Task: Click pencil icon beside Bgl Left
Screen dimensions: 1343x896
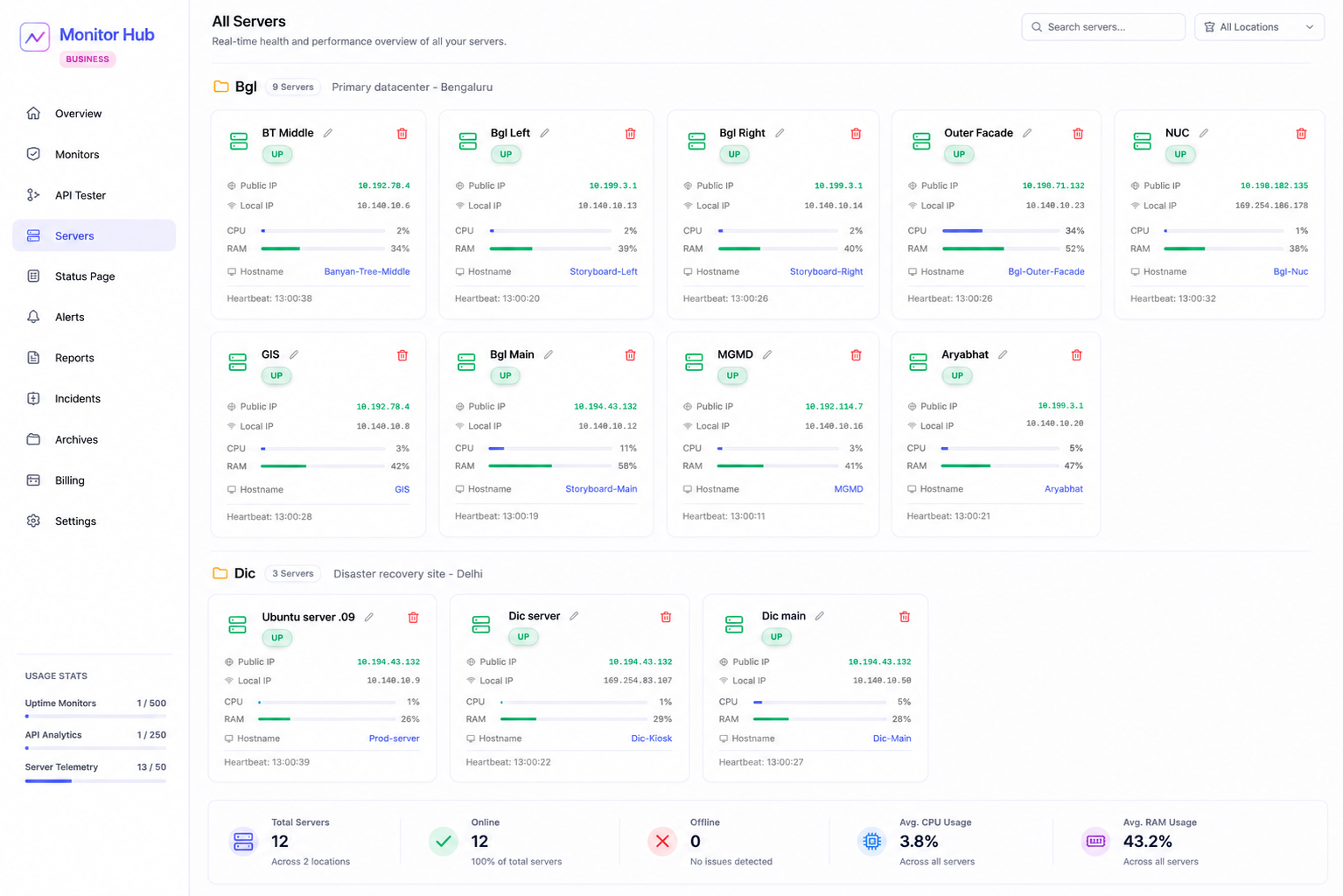Action: (x=544, y=133)
